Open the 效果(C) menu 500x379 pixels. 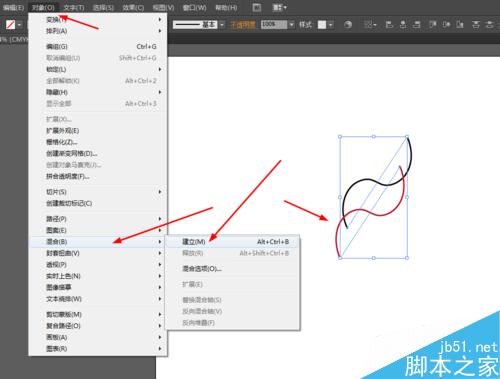(x=133, y=7)
